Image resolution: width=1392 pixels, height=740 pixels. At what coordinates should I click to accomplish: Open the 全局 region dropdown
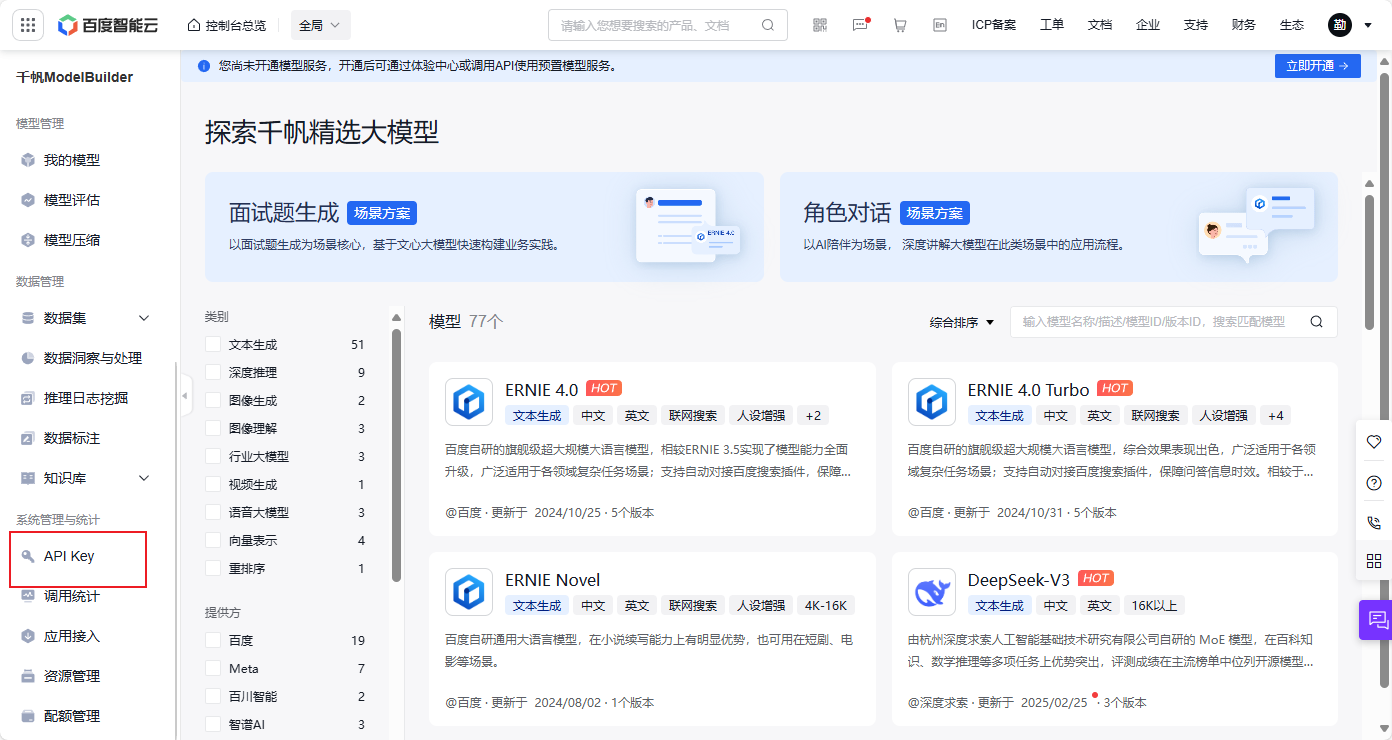pos(320,25)
